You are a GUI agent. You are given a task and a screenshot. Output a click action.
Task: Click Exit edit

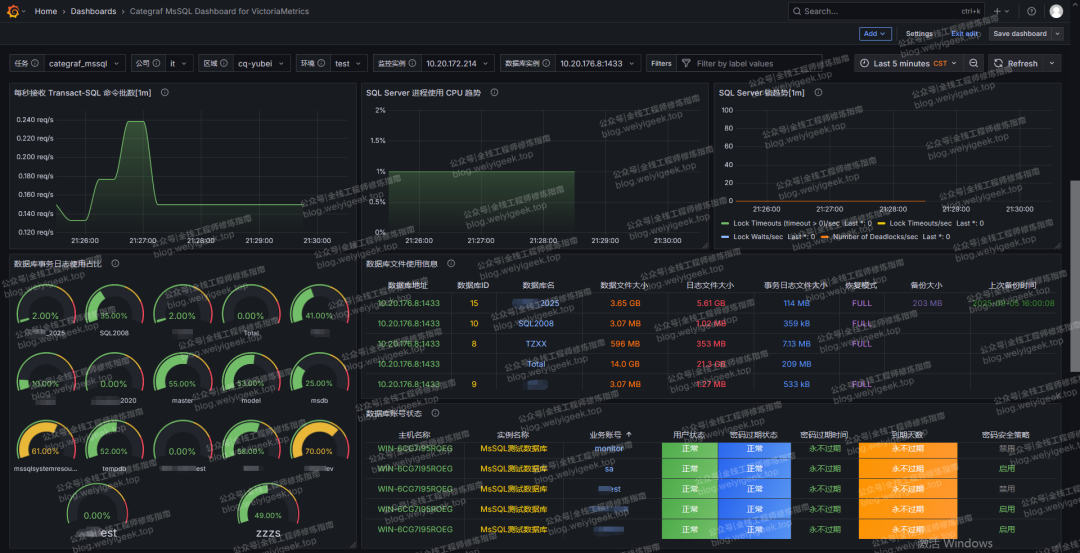(964, 34)
